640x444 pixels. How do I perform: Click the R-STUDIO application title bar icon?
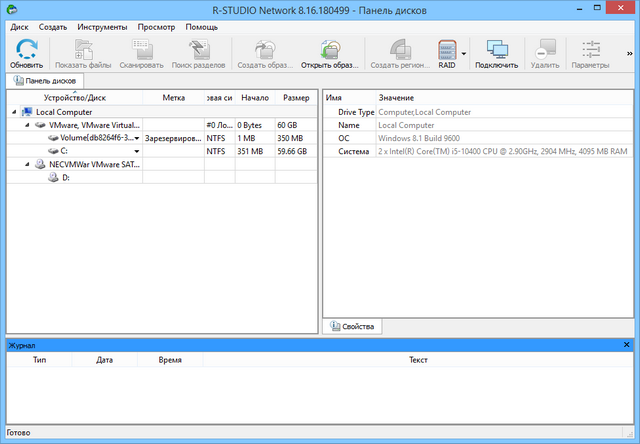pyautogui.click(x=13, y=9)
